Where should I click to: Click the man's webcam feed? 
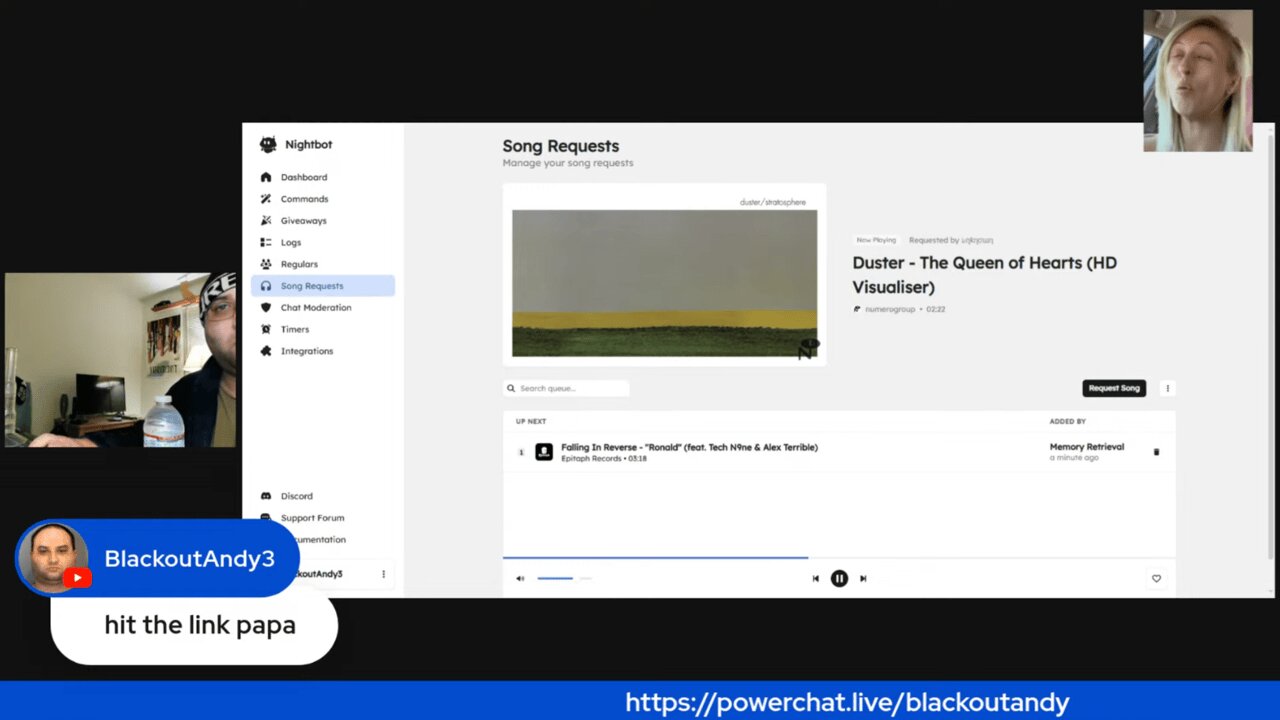[x=121, y=359]
